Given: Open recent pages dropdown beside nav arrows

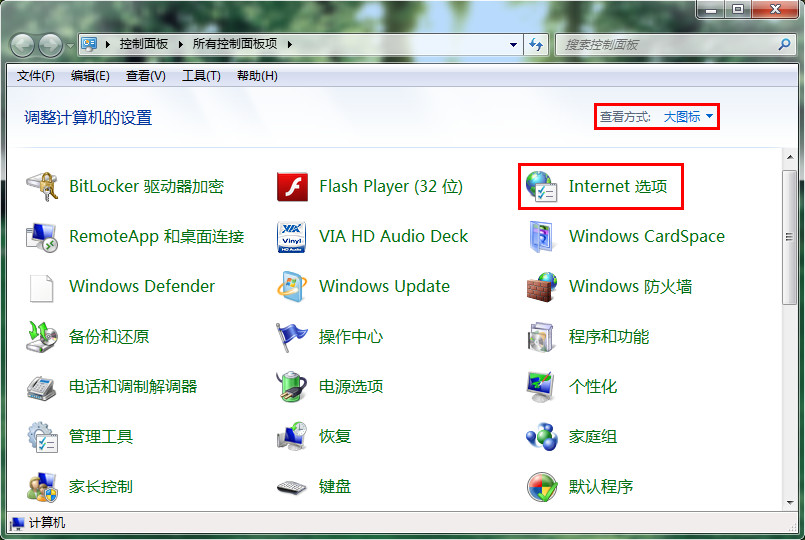Looking at the screenshot, I should [x=70, y=45].
